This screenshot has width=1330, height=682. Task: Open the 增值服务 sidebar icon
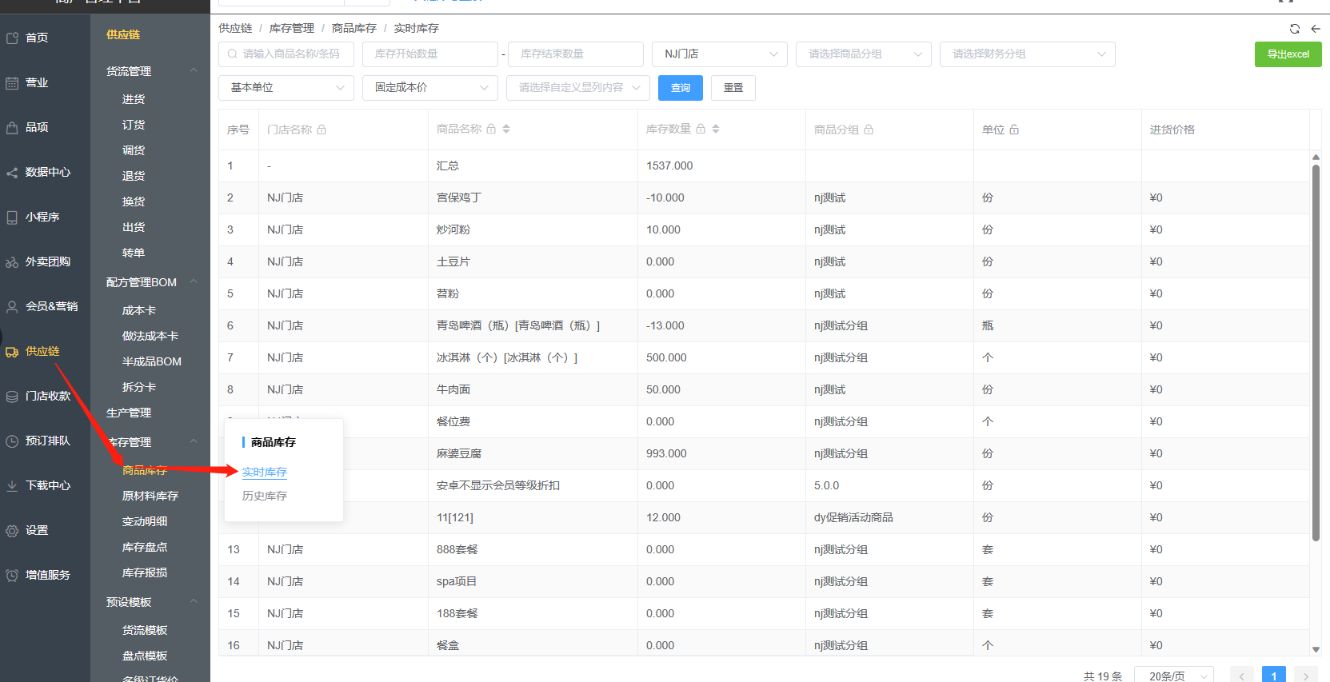[12, 575]
